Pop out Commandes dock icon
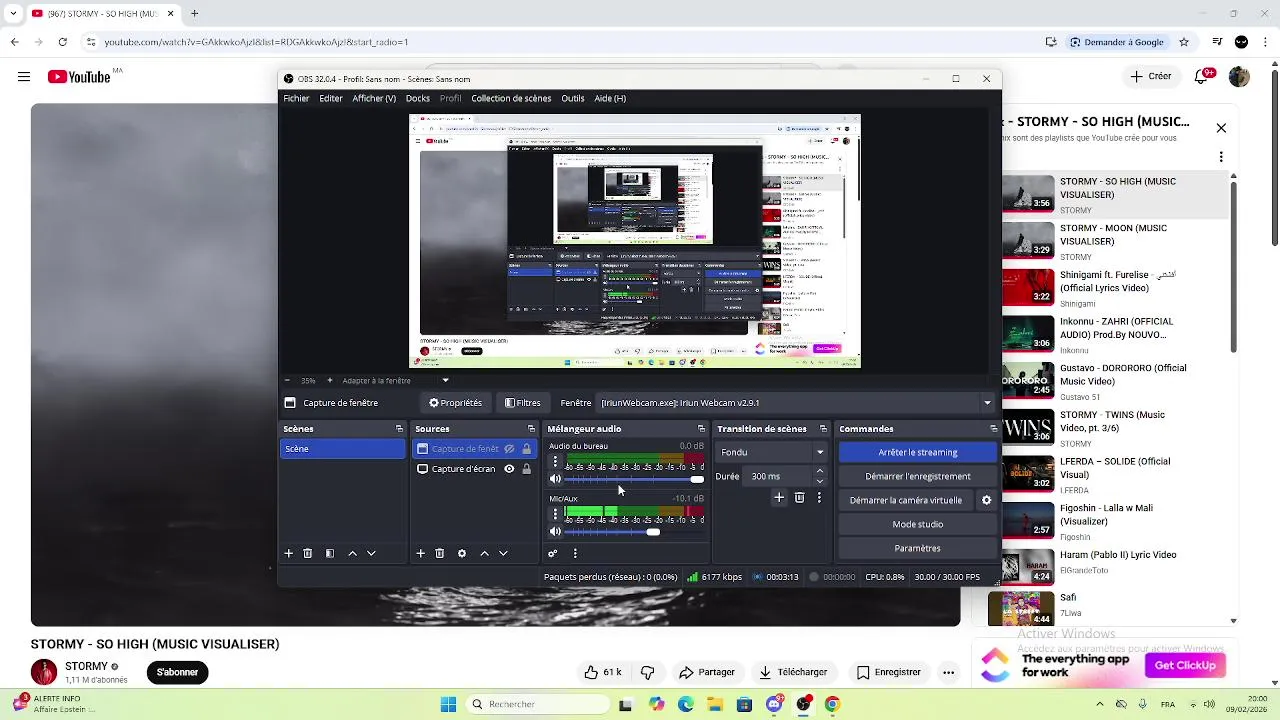 (x=993, y=429)
